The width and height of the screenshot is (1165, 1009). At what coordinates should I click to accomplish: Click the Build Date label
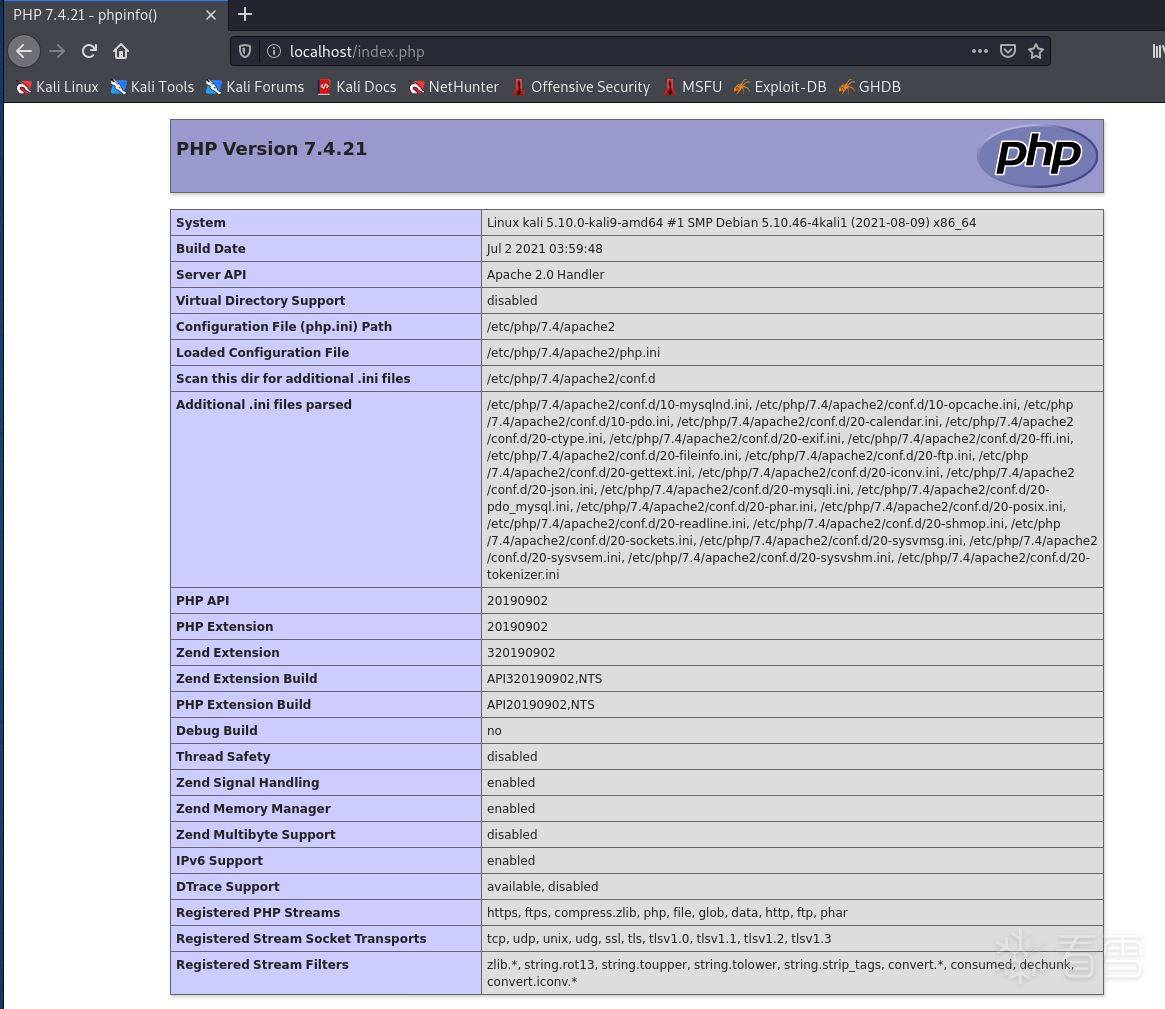click(x=210, y=248)
